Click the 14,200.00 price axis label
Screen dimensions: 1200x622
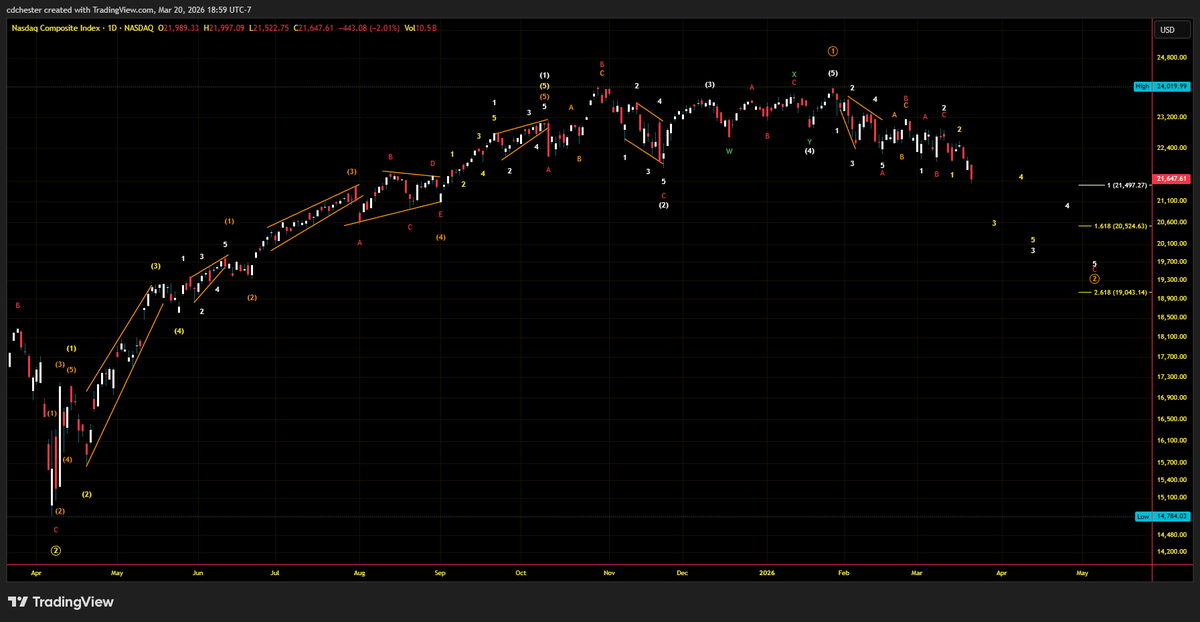[x=1174, y=552]
